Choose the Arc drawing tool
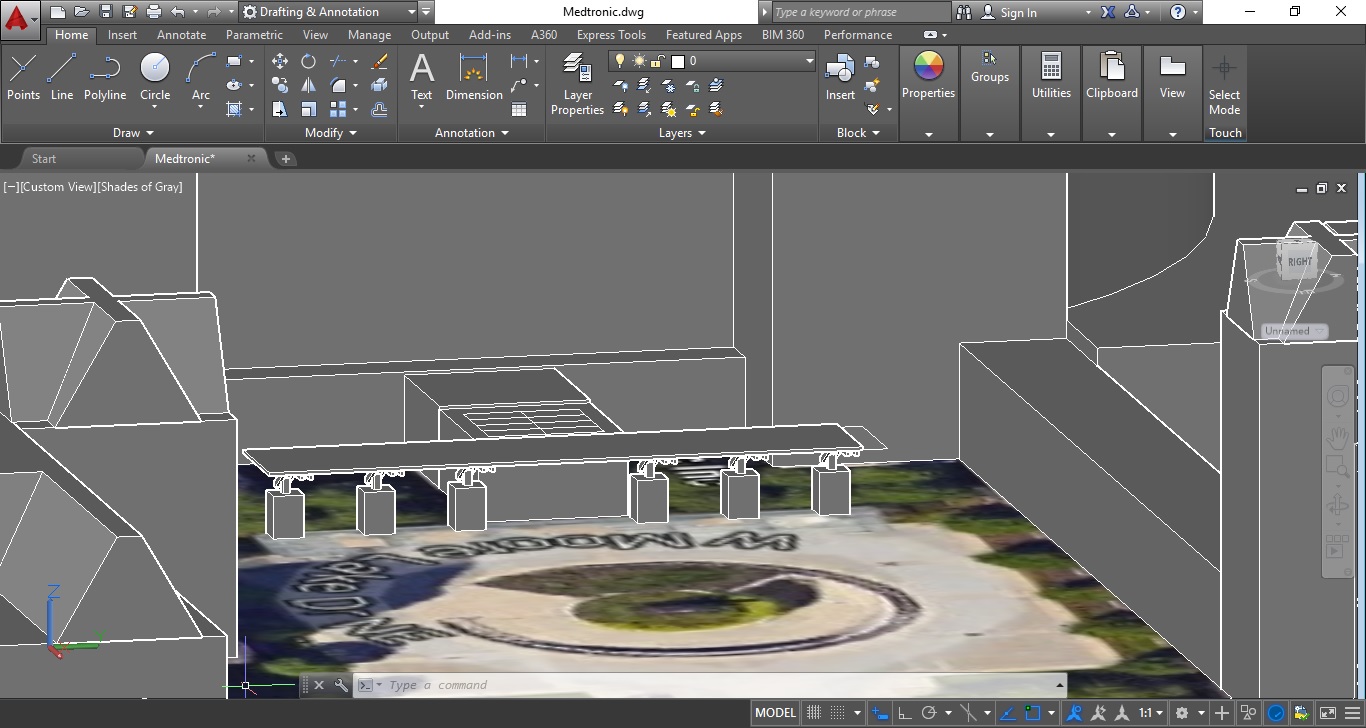 (x=201, y=79)
